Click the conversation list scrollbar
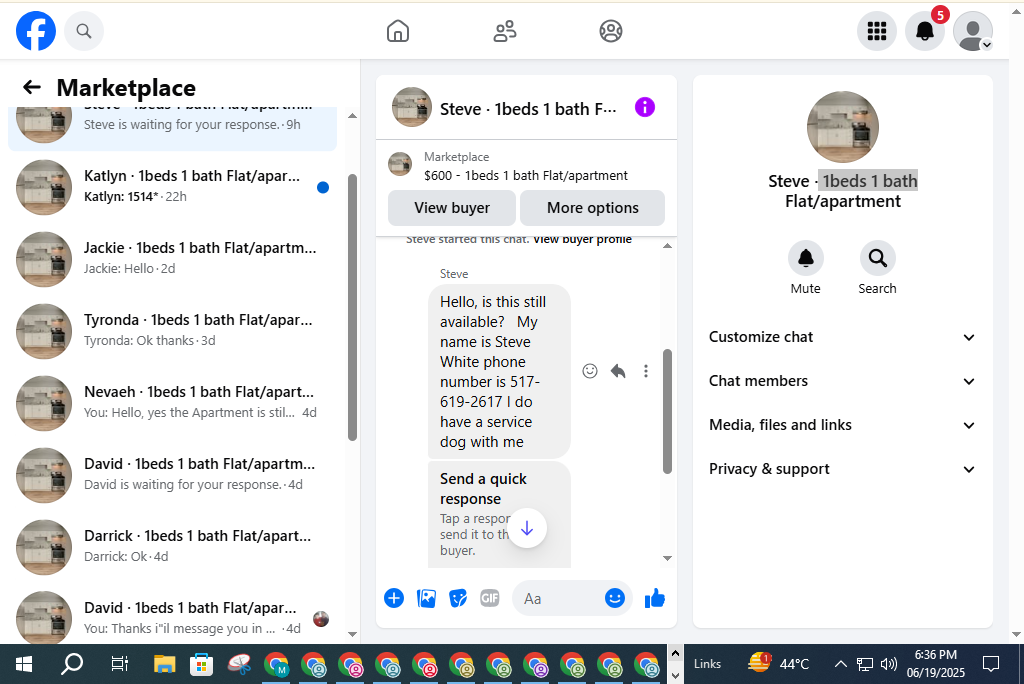 pos(353,307)
